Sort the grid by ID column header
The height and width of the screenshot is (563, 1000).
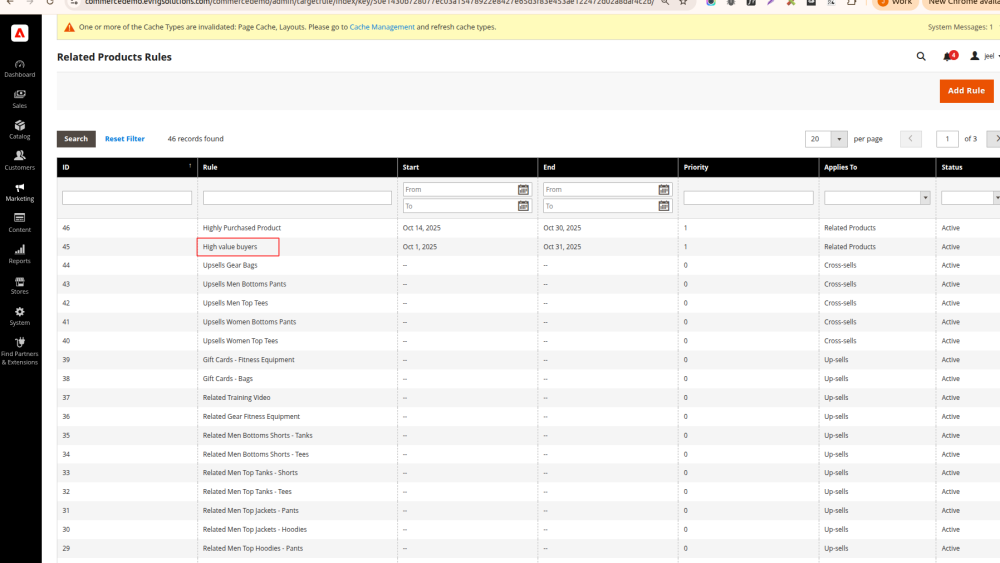tap(126, 167)
